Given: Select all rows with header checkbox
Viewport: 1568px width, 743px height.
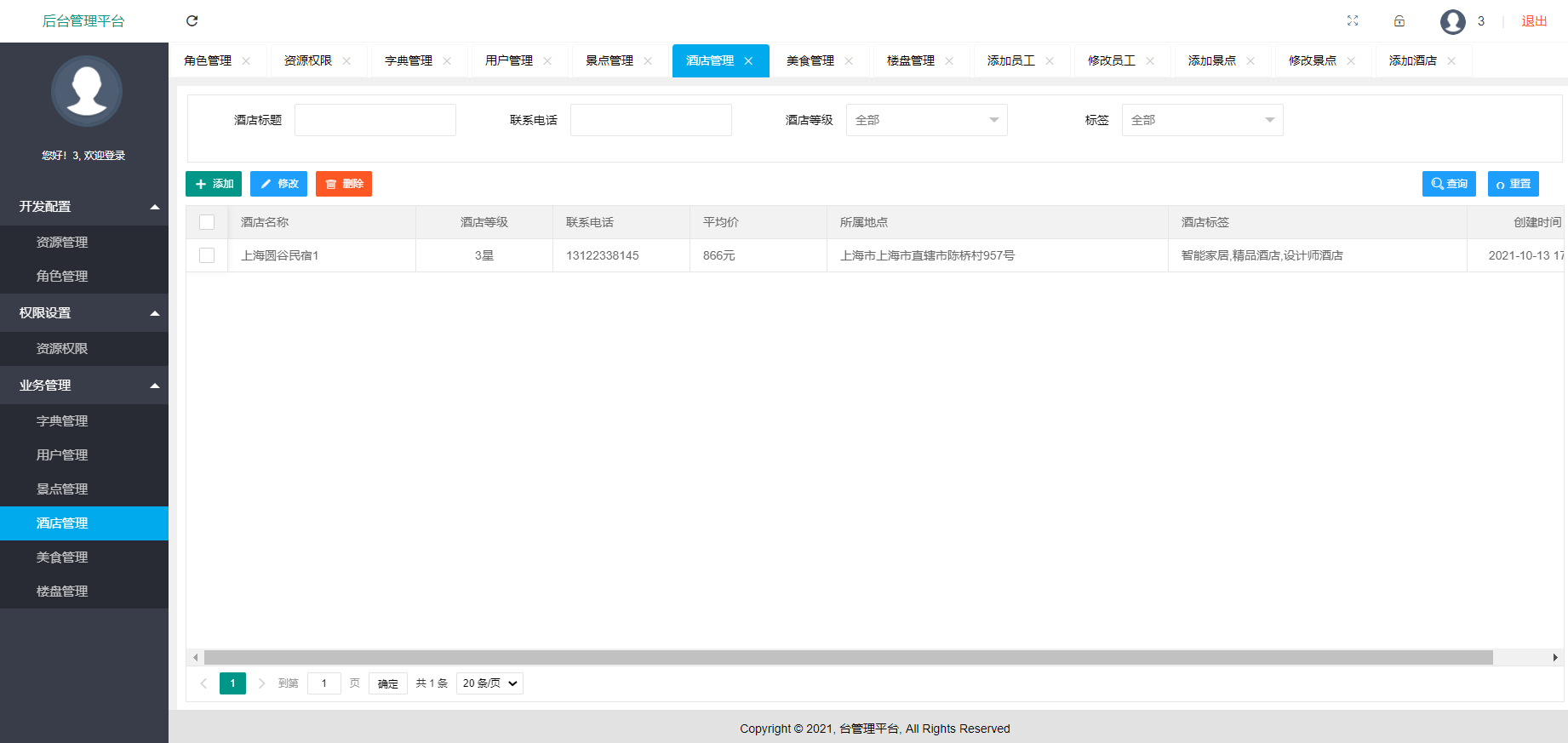Looking at the screenshot, I should pyautogui.click(x=207, y=222).
